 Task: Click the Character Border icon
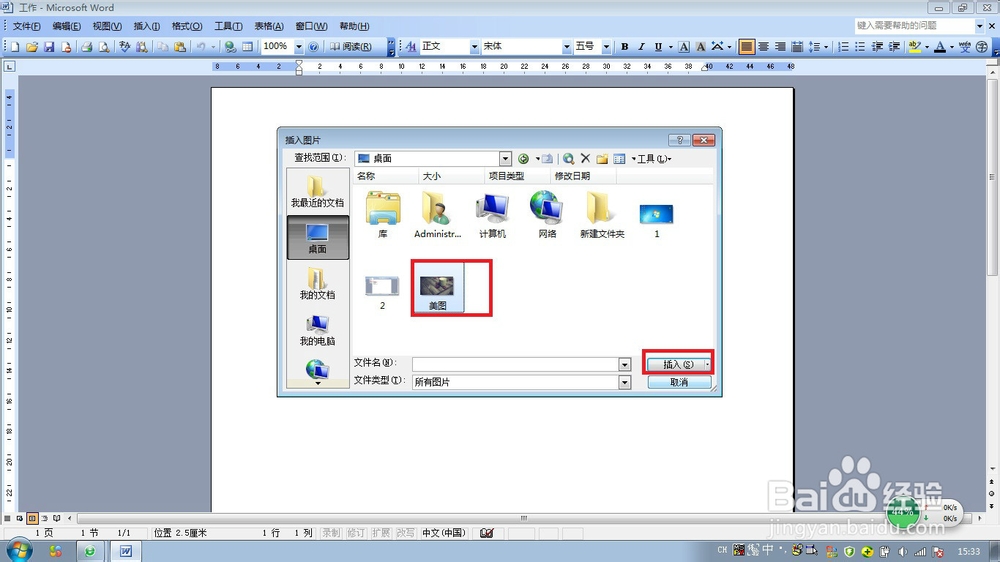coord(684,47)
